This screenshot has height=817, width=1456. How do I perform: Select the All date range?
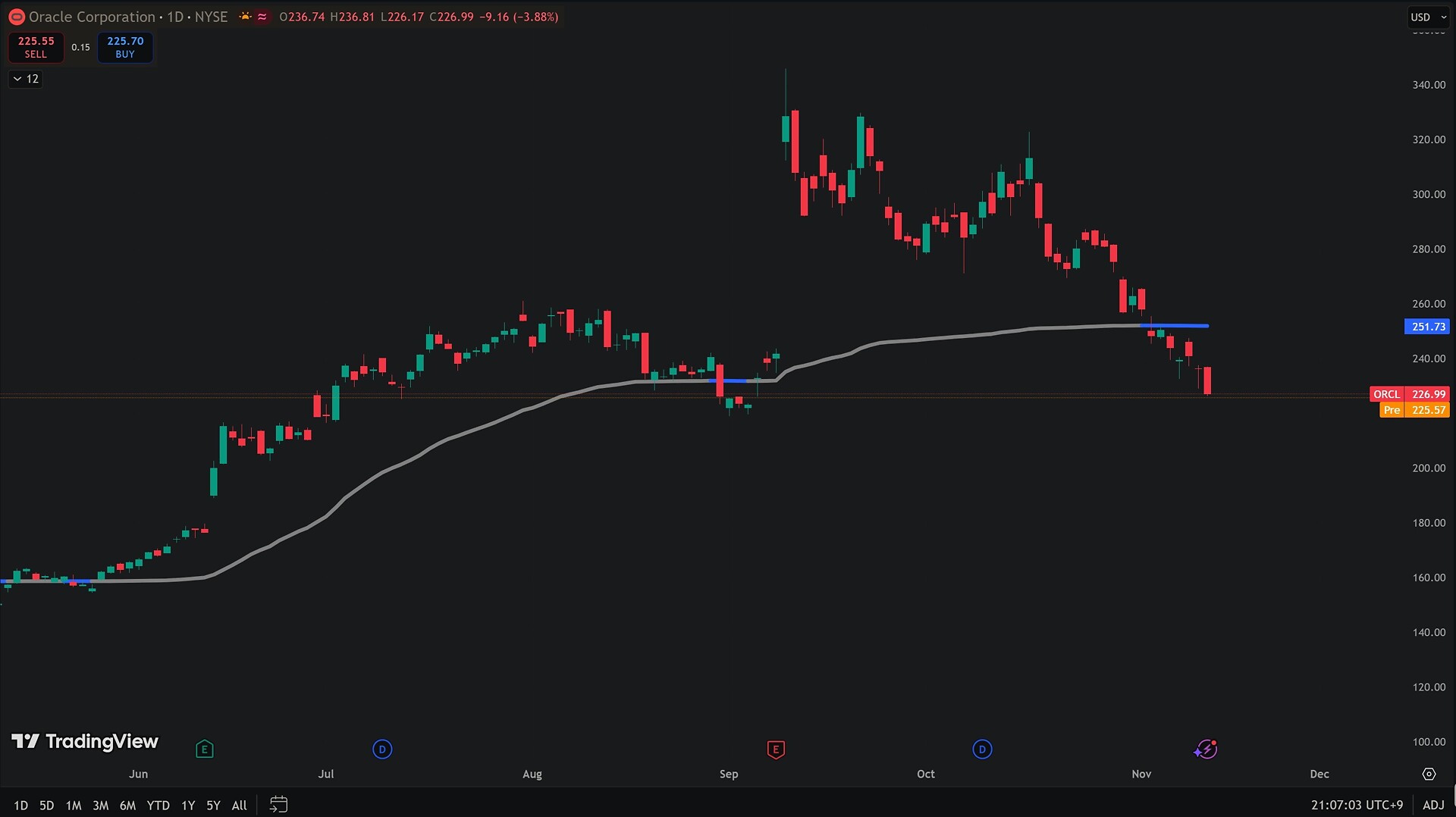[x=240, y=805]
